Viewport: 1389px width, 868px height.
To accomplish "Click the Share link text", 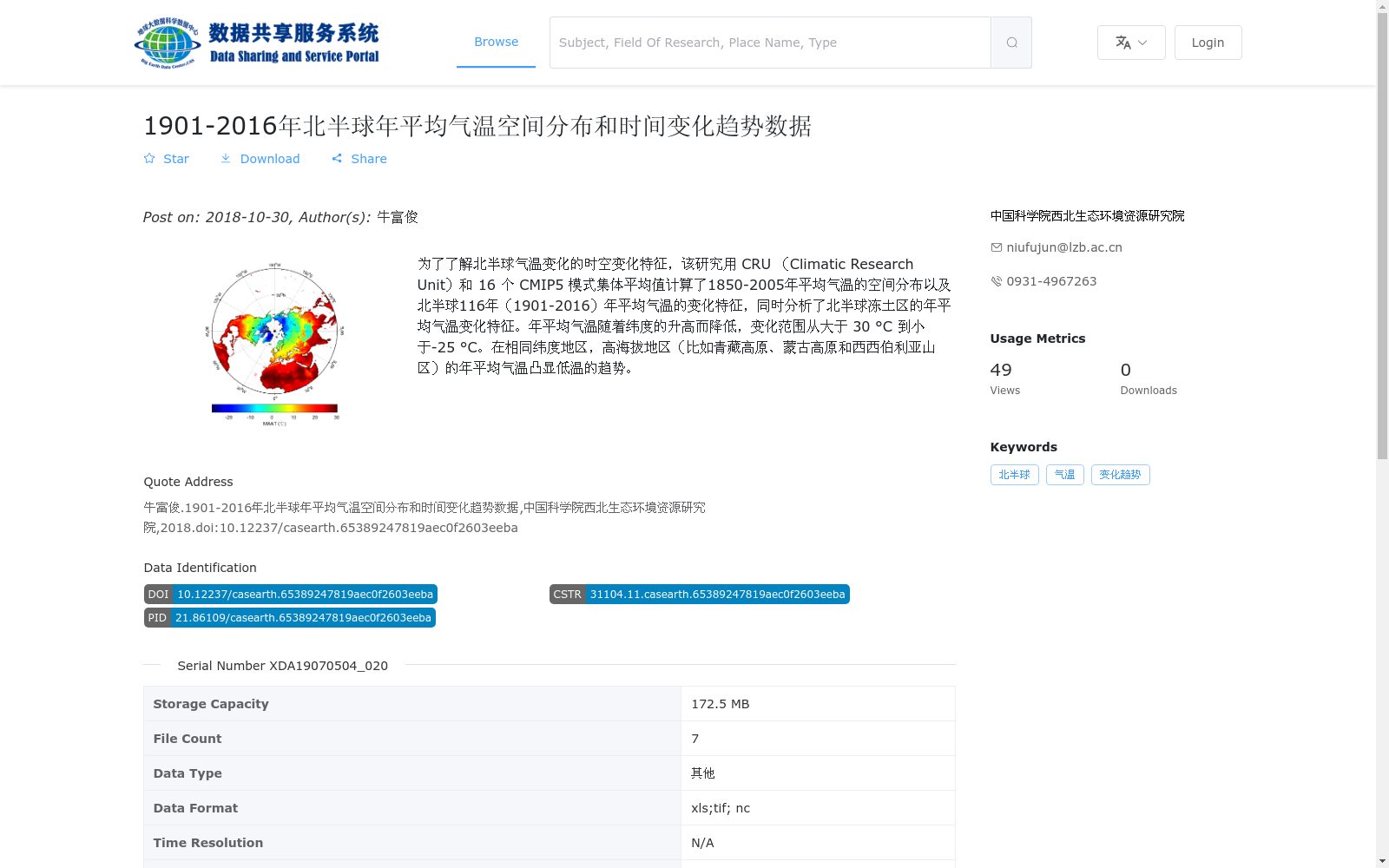I will pos(369,159).
